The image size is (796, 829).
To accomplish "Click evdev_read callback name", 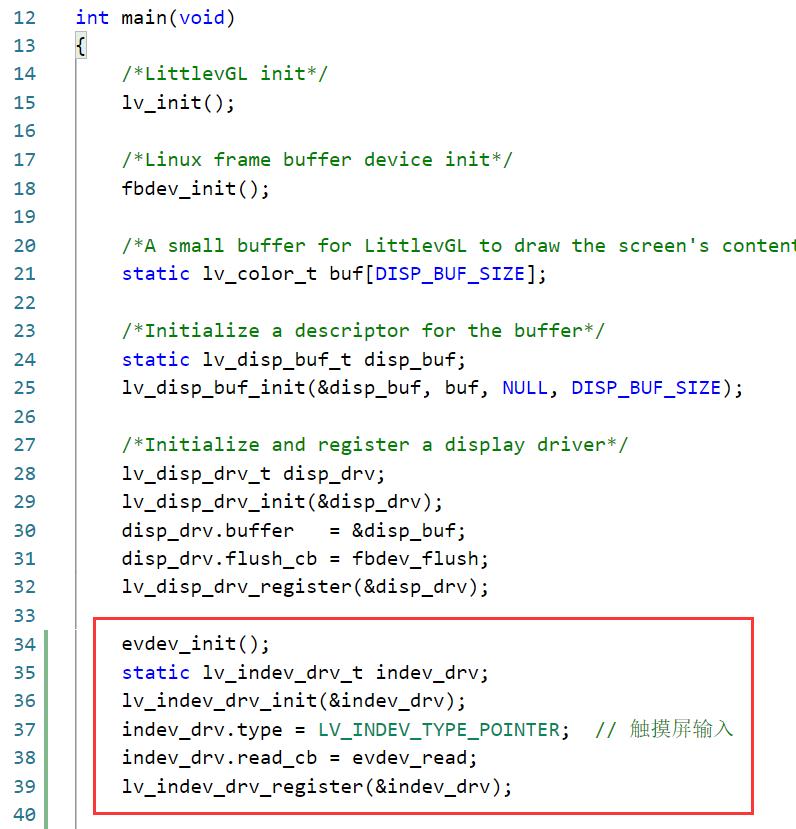I will [410, 758].
